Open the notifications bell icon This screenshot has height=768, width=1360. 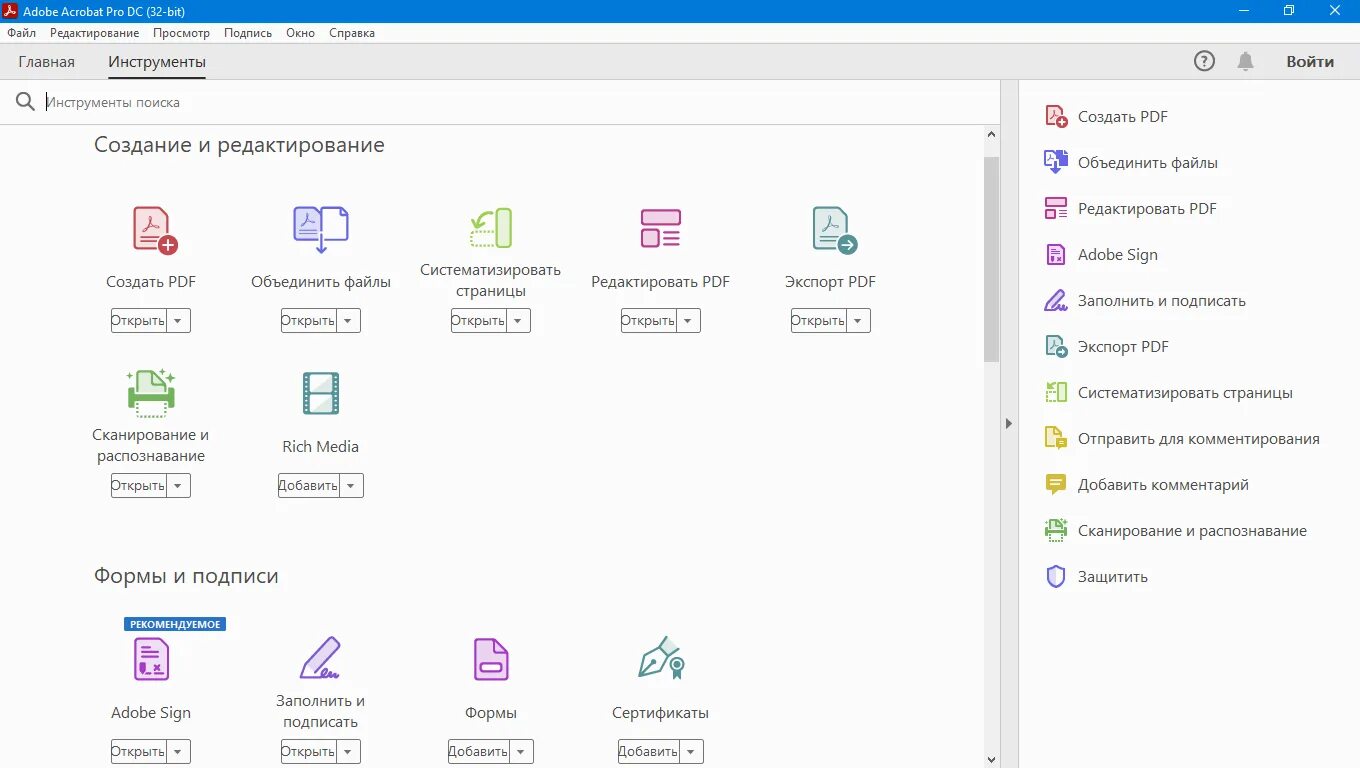point(1245,61)
